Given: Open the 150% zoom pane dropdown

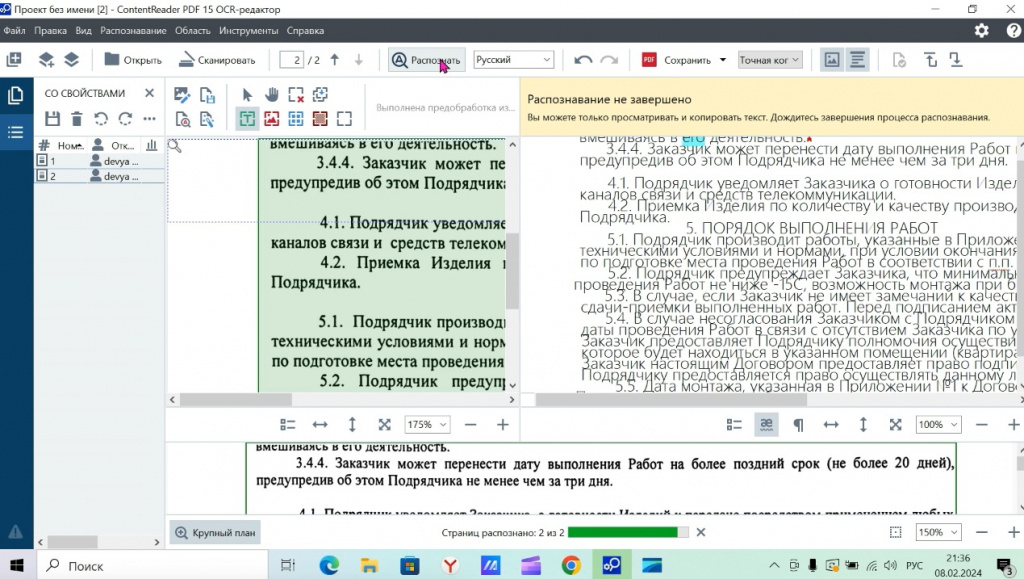Looking at the screenshot, I should click(x=938, y=533).
